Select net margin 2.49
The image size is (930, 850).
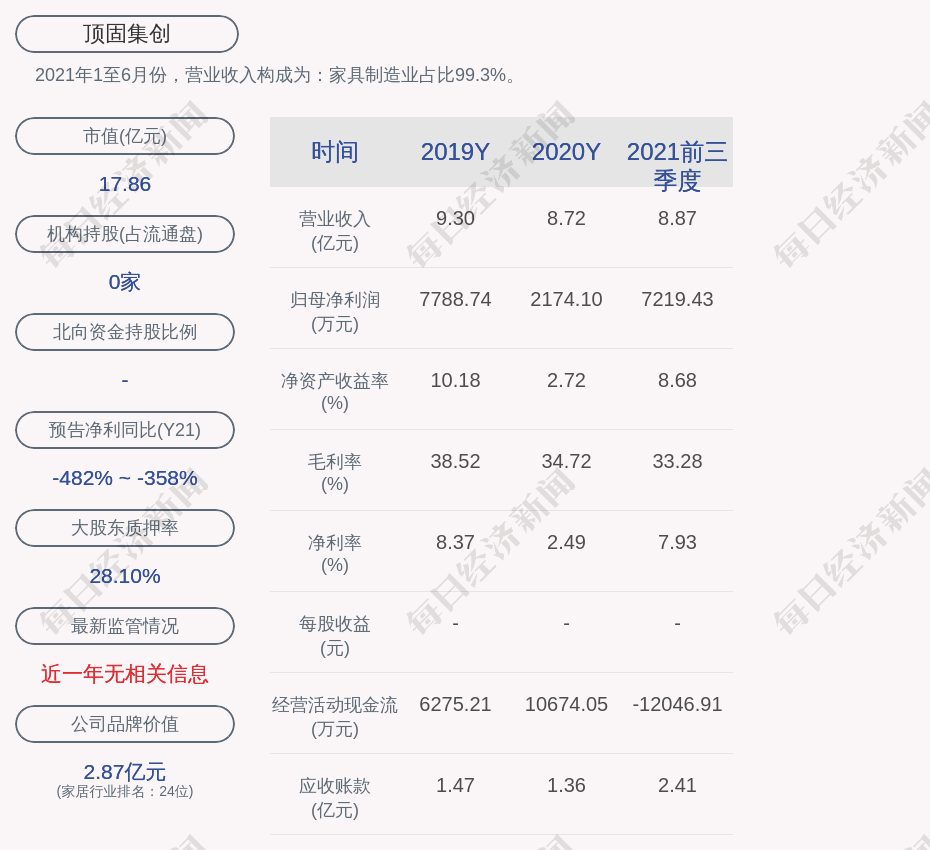(x=566, y=542)
